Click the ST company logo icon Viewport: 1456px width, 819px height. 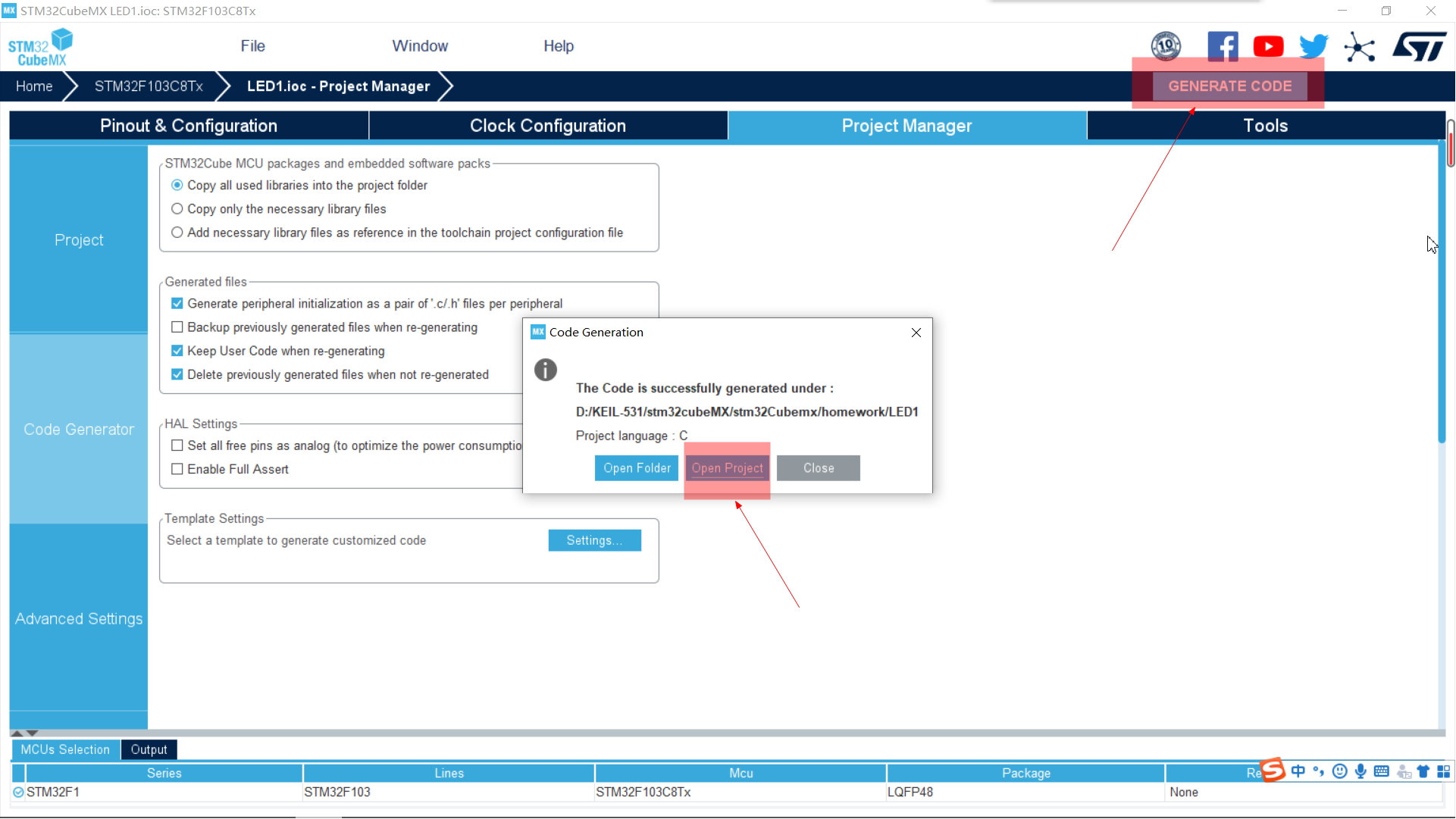[x=1420, y=46]
